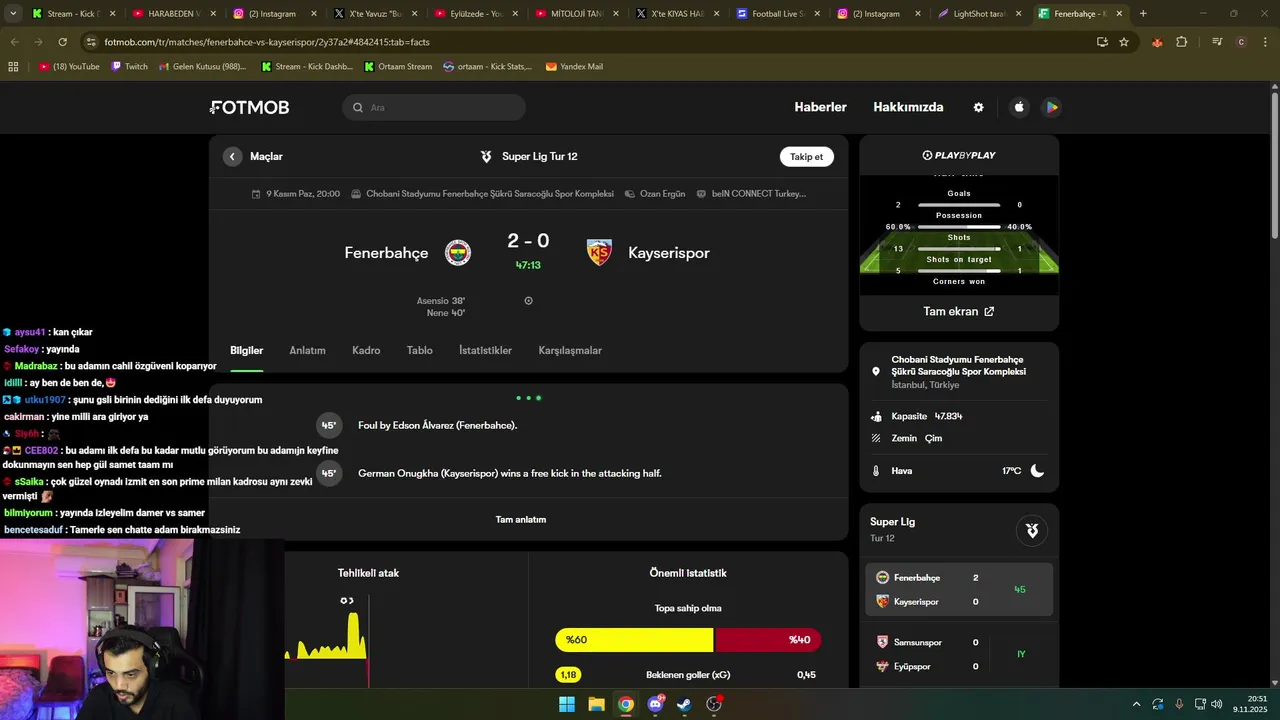The width and height of the screenshot is (1280, 720).
Task: Click referee name Ozan Ergün
Action: (662, 194)
